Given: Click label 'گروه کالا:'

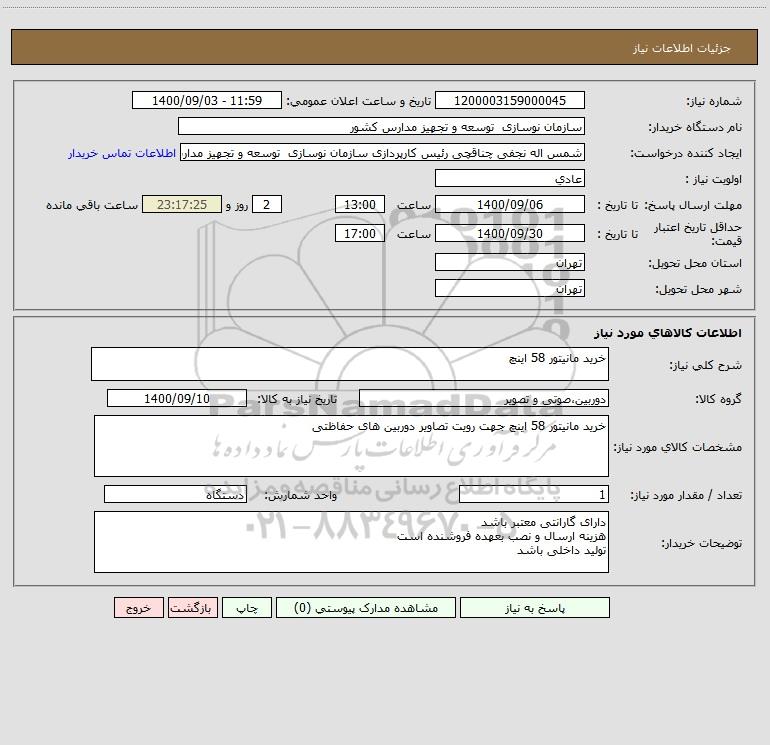Looking at the screenshot, I should 719,399.
